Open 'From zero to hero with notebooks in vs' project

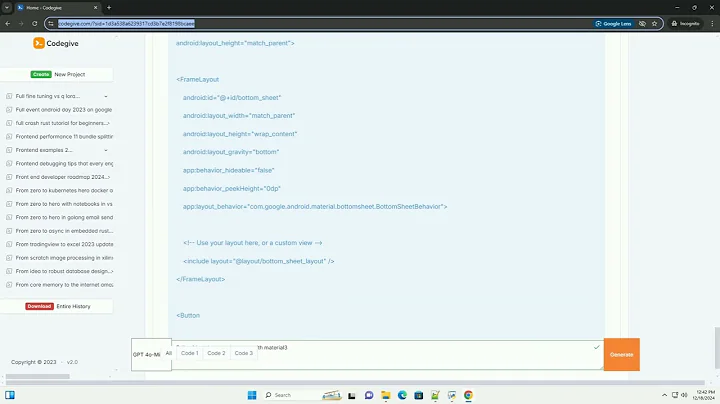coord(64,204)
